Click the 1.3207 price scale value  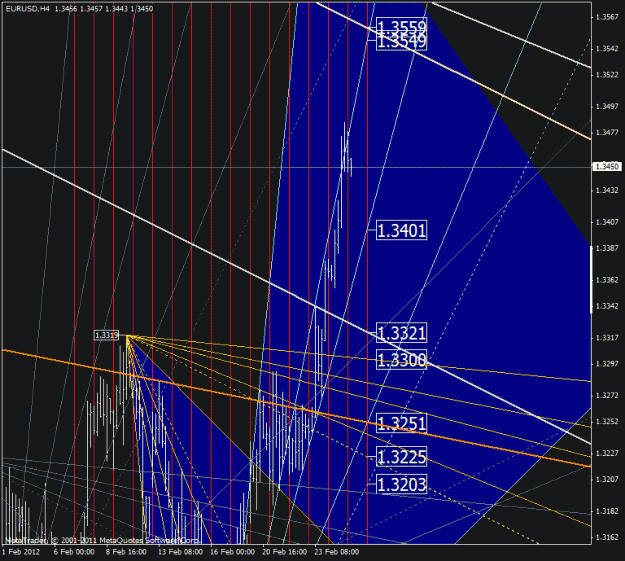607,479
